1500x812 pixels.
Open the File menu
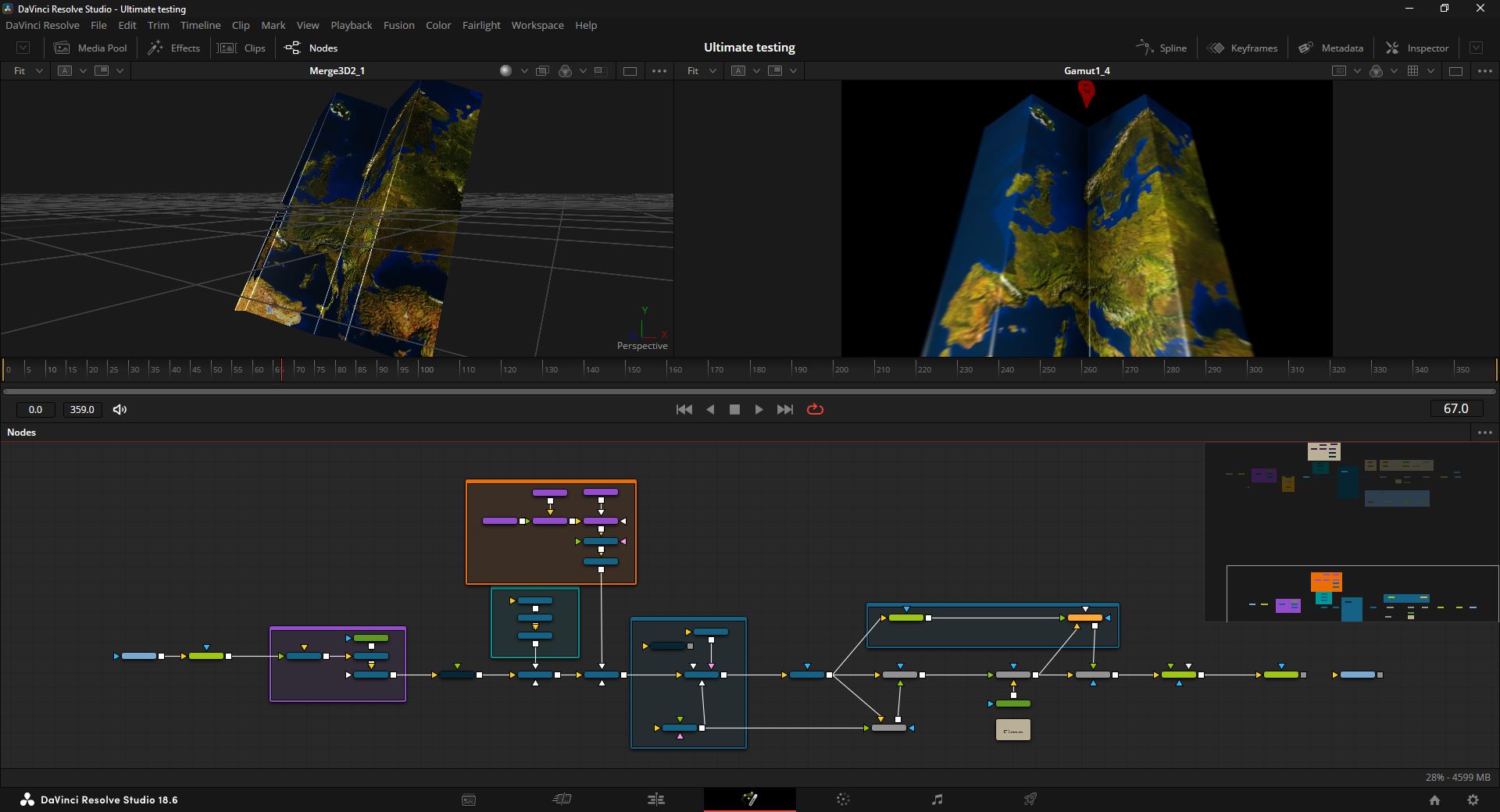[98, 25]
